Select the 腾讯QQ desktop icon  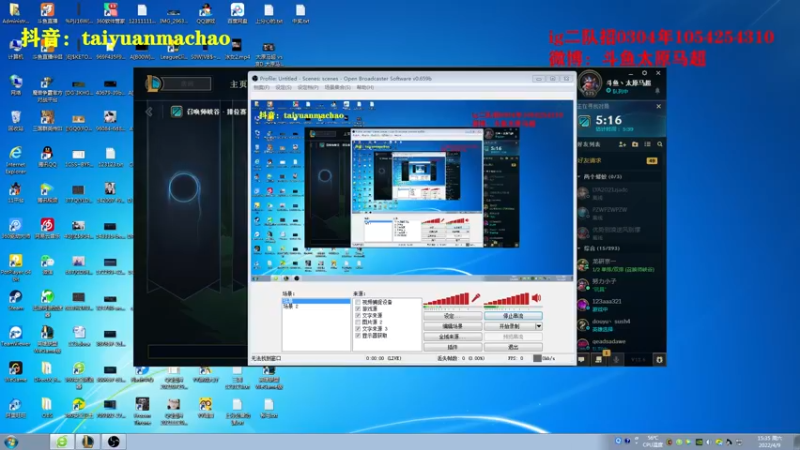tap(47, 156)
